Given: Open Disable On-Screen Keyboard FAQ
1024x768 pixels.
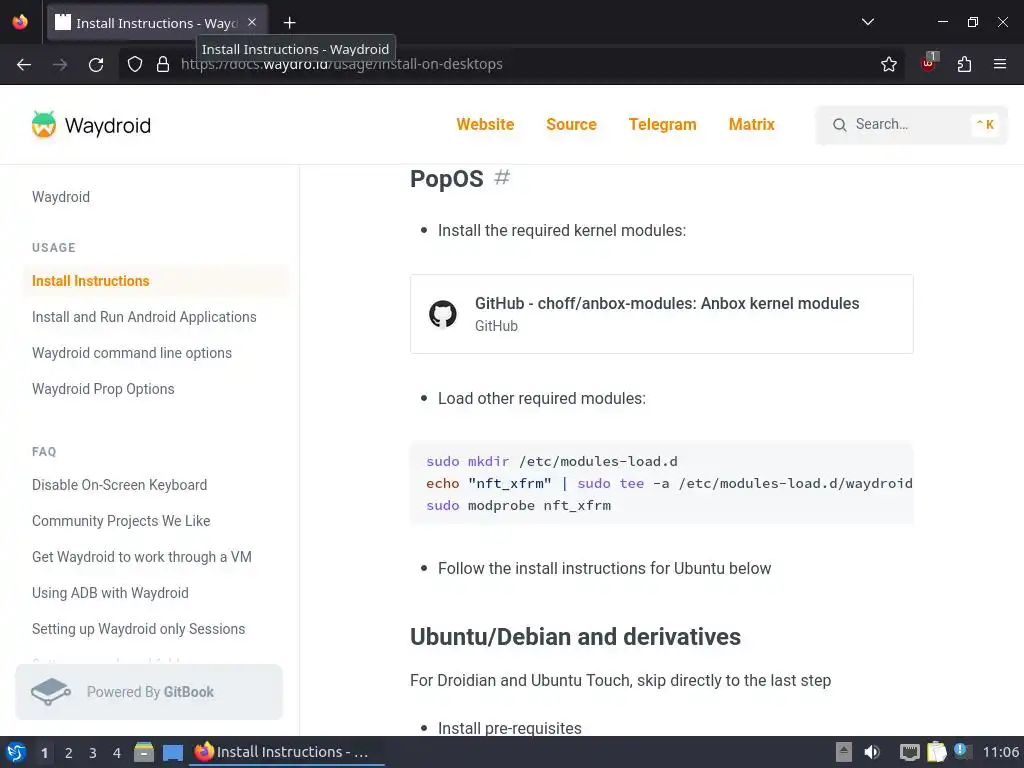Looking at the screenshot, I should tap(120, 485).
